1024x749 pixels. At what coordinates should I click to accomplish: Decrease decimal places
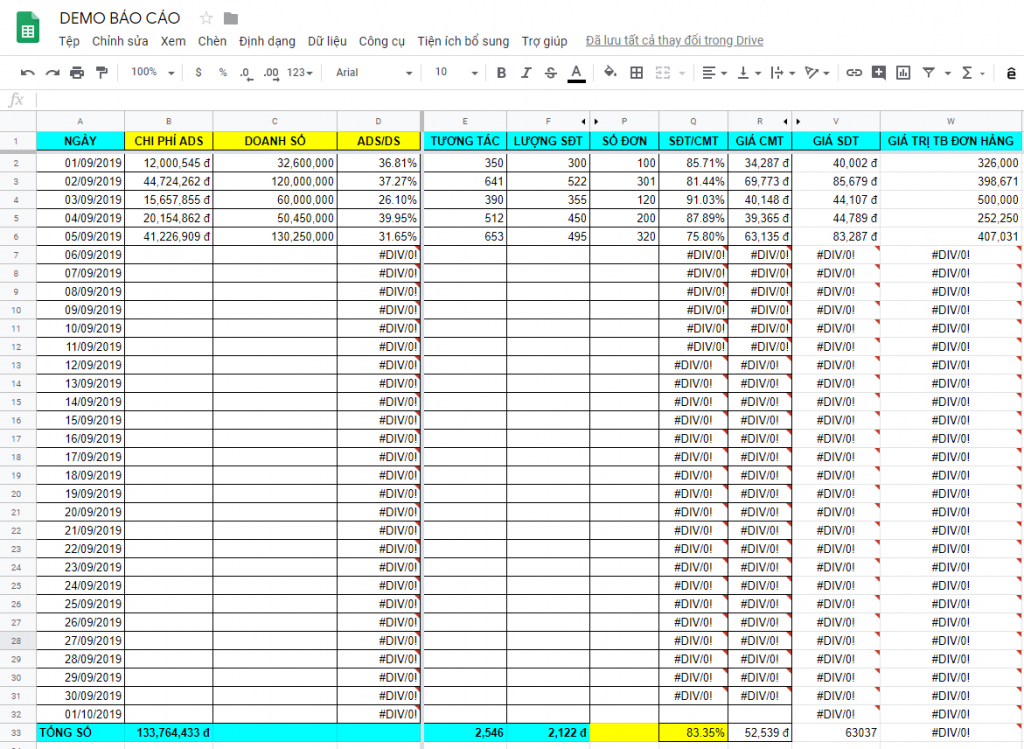246,73
